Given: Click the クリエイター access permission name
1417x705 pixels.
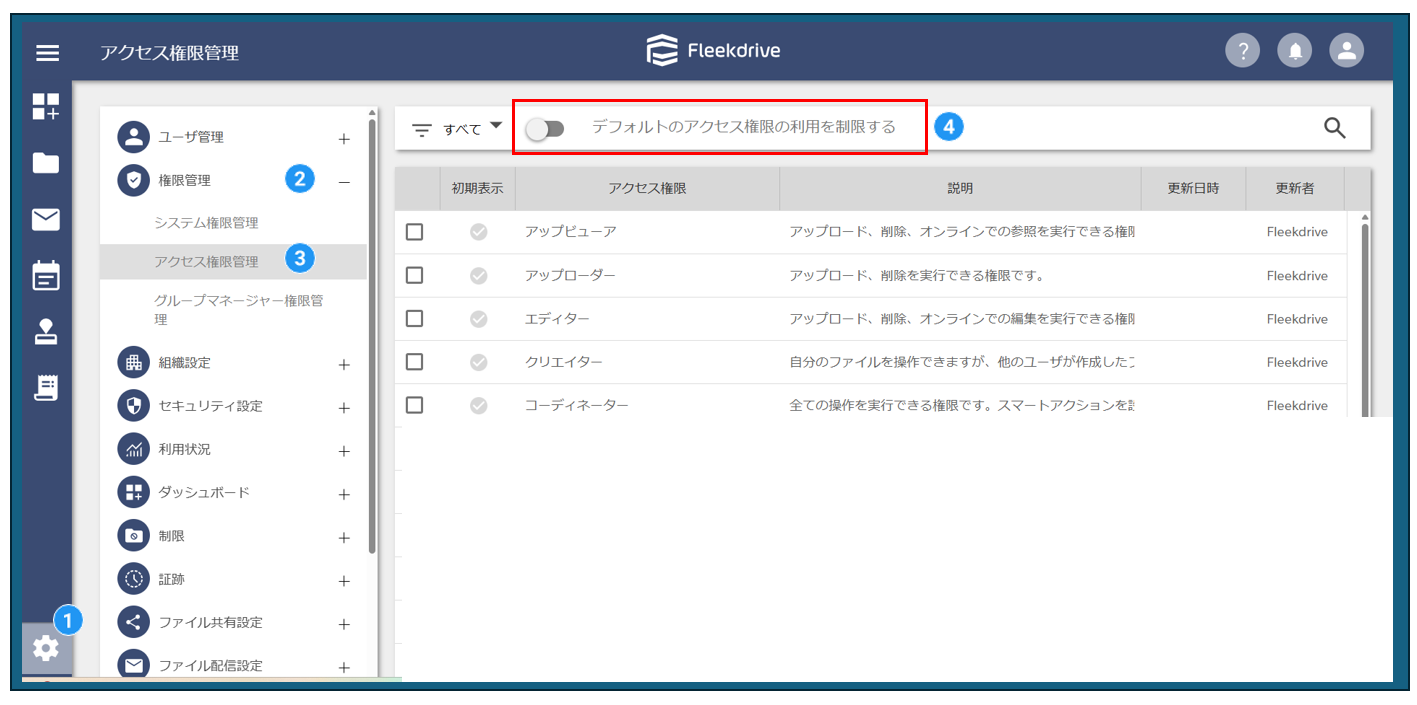Looking at the screenshot, I should tap(563, 362).
